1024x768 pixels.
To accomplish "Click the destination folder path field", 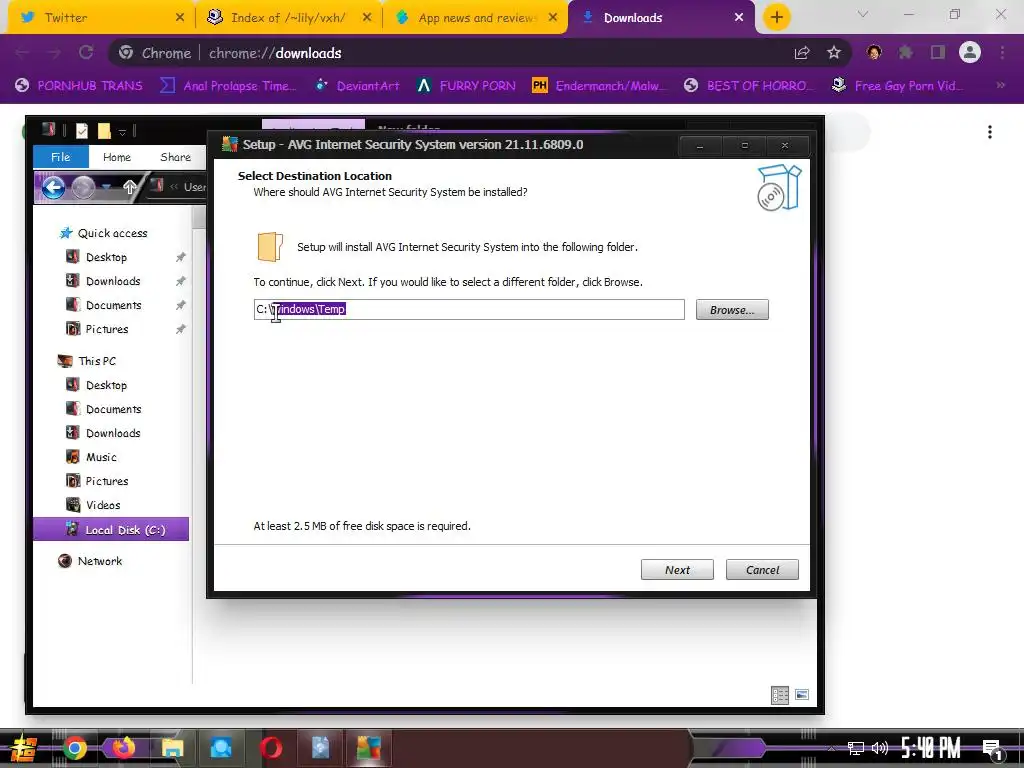I will (x=469, y=310).
